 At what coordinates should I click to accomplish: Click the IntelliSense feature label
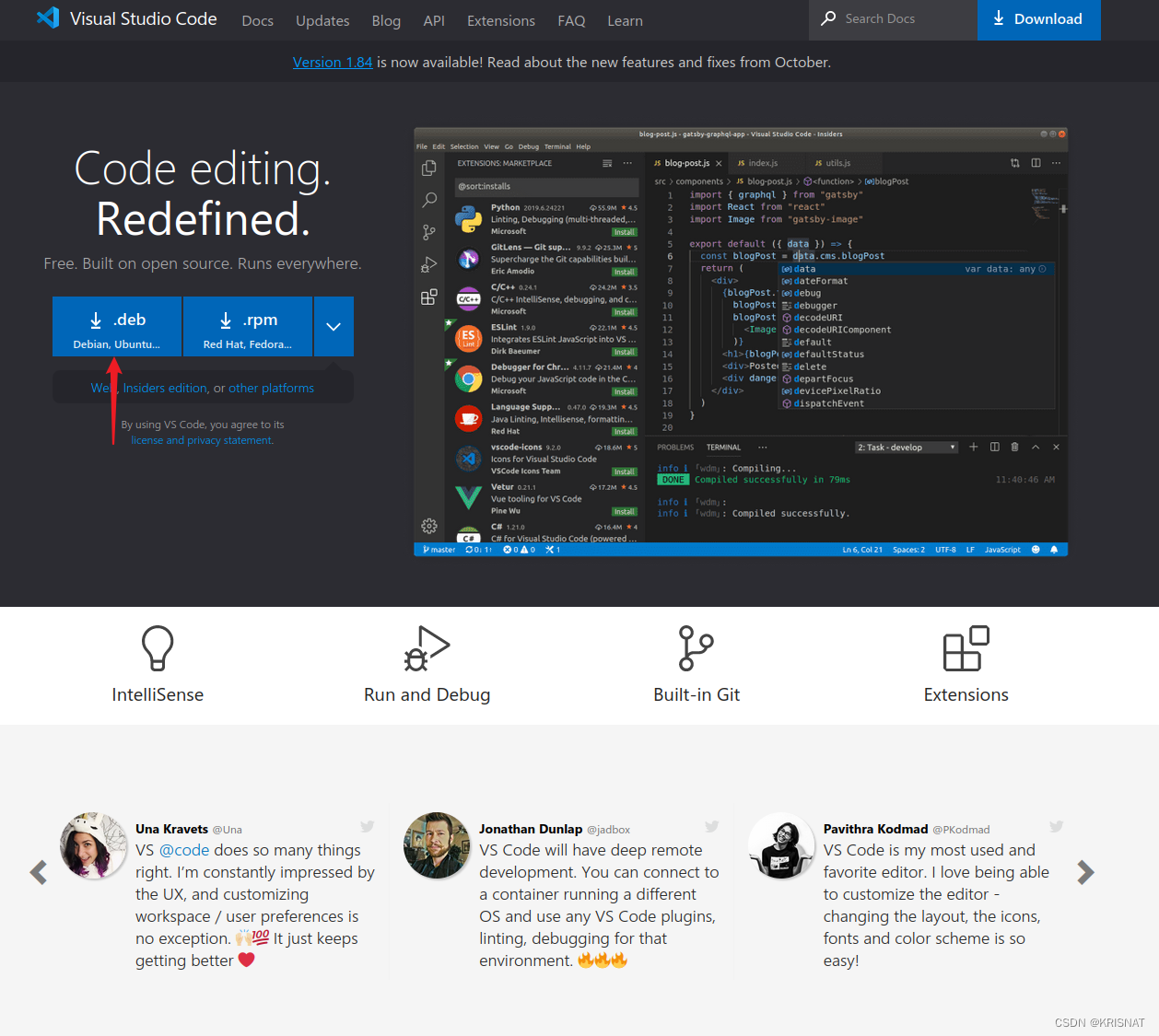click(158, 694)
